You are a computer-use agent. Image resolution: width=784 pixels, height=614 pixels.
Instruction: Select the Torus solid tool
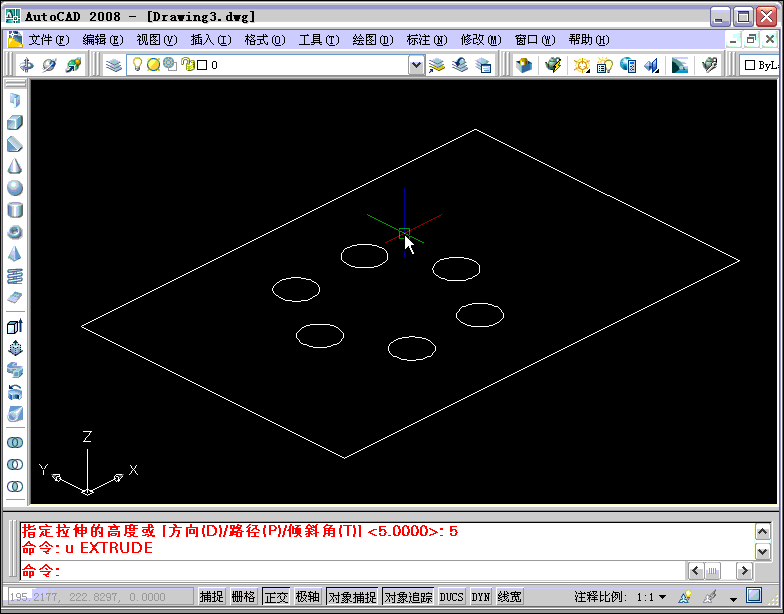point(15,232)
